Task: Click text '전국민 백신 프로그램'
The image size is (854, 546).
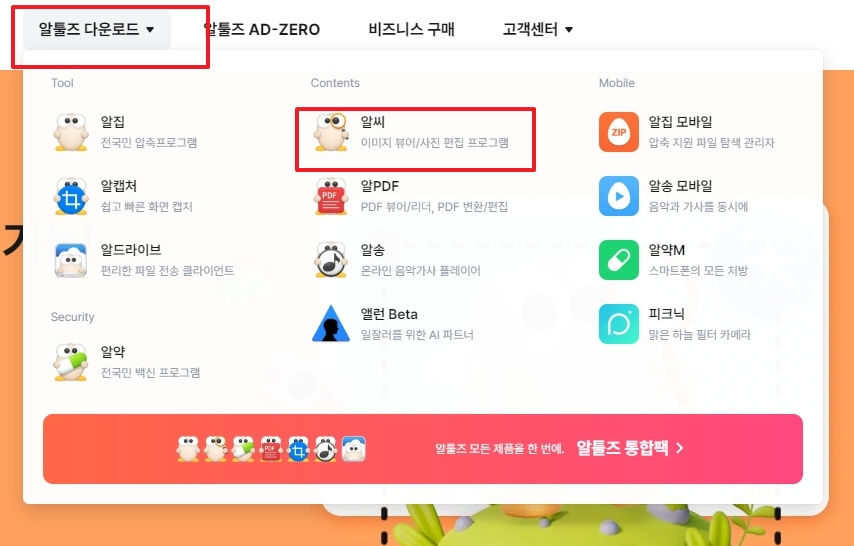Action: click(x=150, y=373)
